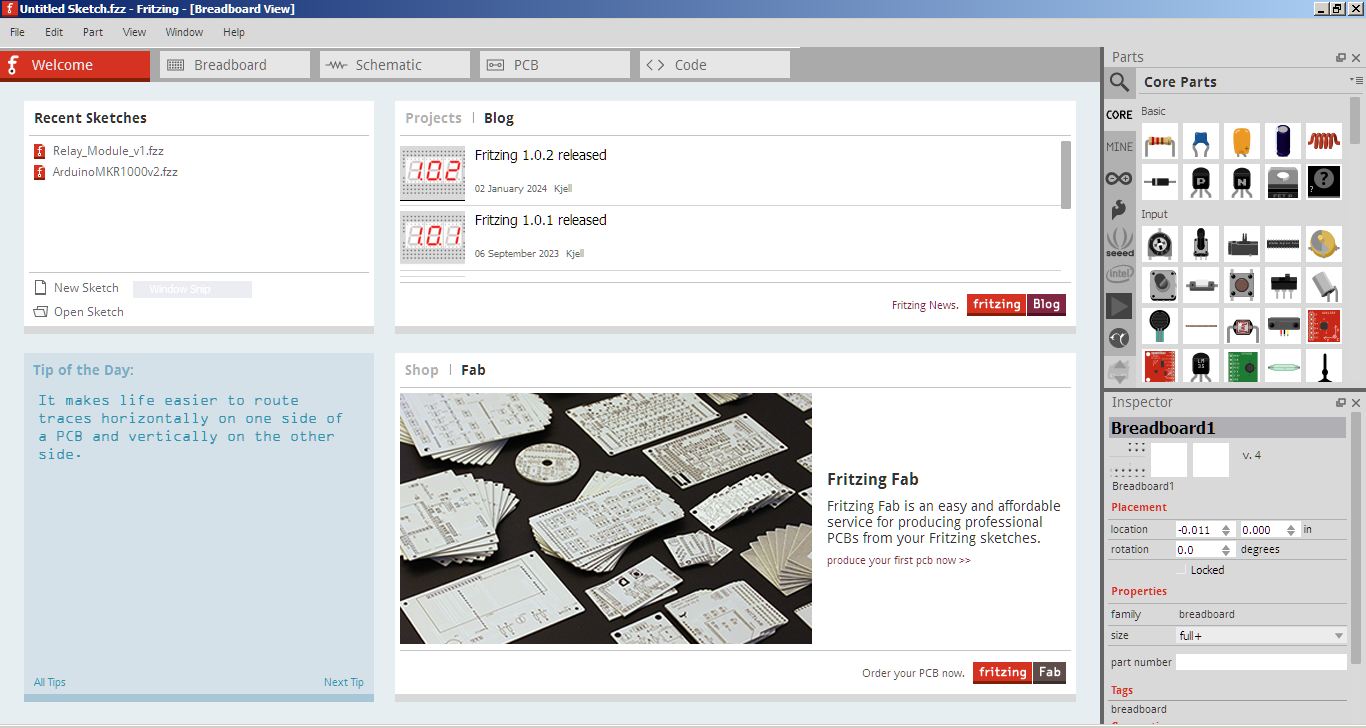
Task: Pick the LM35 temperature sensor part
Action: [1200, 366]
